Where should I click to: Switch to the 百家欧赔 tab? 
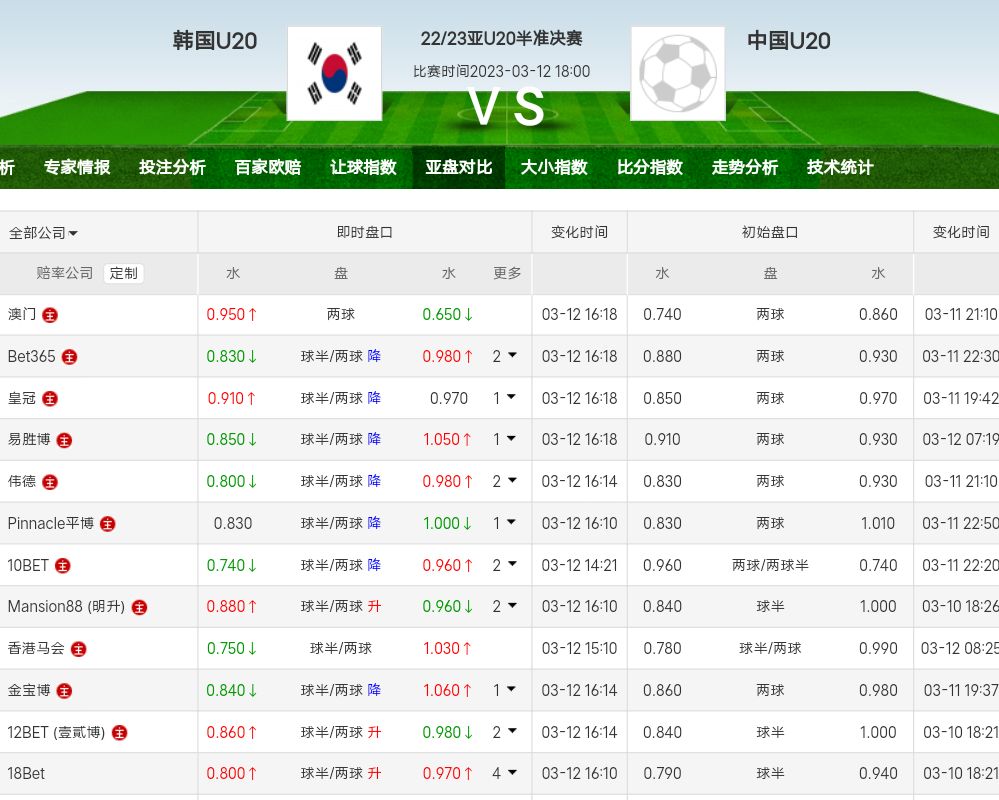267,168
